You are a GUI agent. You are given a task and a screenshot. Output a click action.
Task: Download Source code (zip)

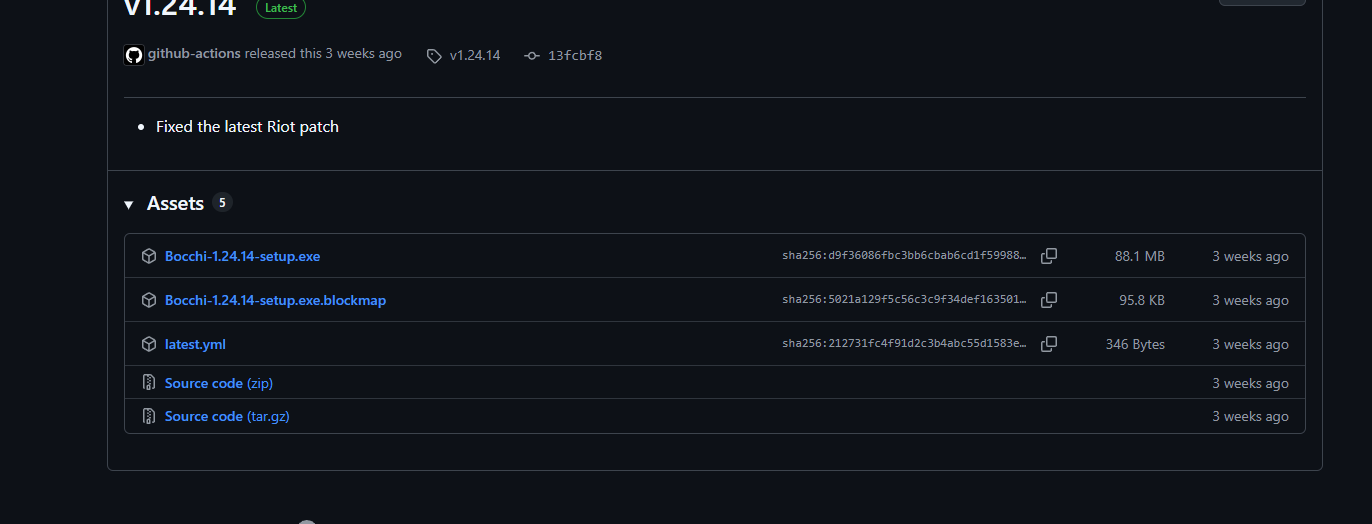click(x=219, y=383)
